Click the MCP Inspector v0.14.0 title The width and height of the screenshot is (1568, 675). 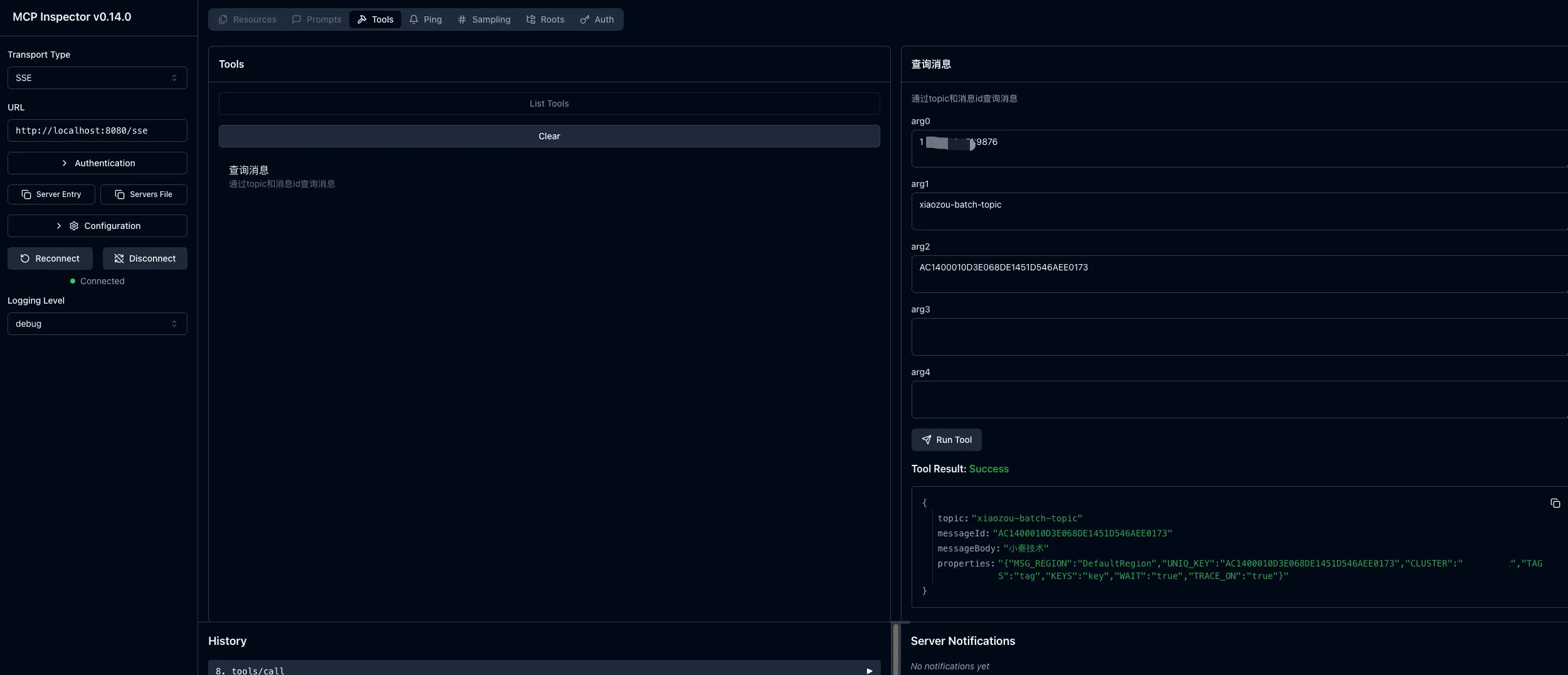point(72,17)
